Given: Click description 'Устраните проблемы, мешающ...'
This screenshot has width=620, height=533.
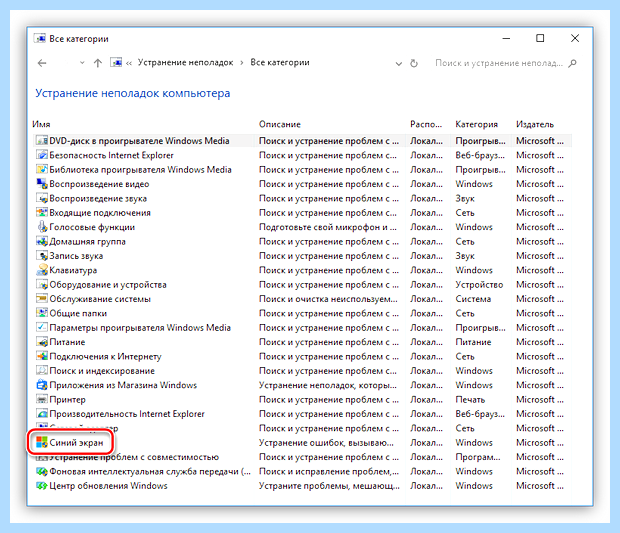Looking at the screenshot, I should click(x=329, y=486).
